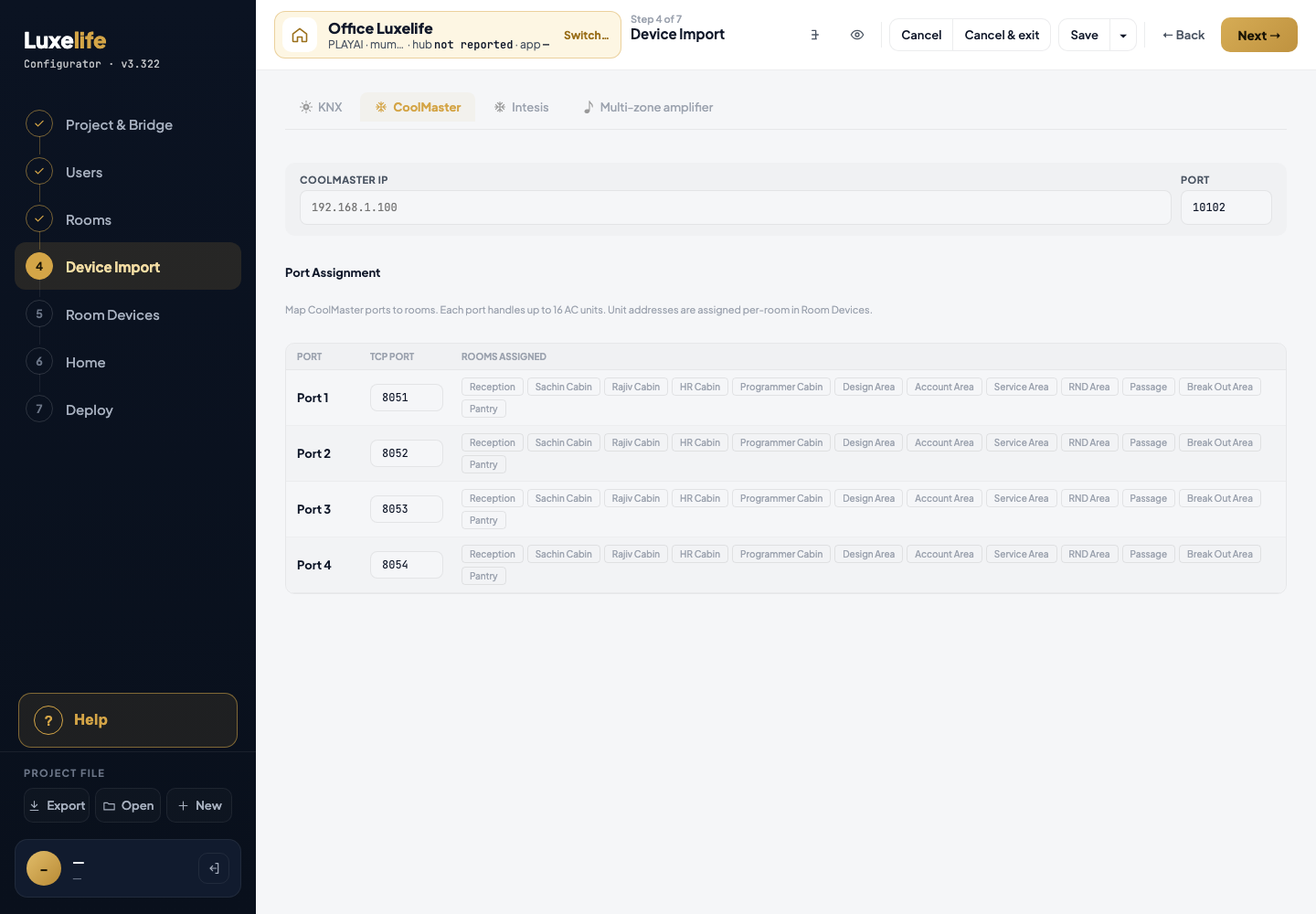This screenshot has width=1316, height=914.
Task: Open the Save options dropdown arrow
Action: [1123, 36]
